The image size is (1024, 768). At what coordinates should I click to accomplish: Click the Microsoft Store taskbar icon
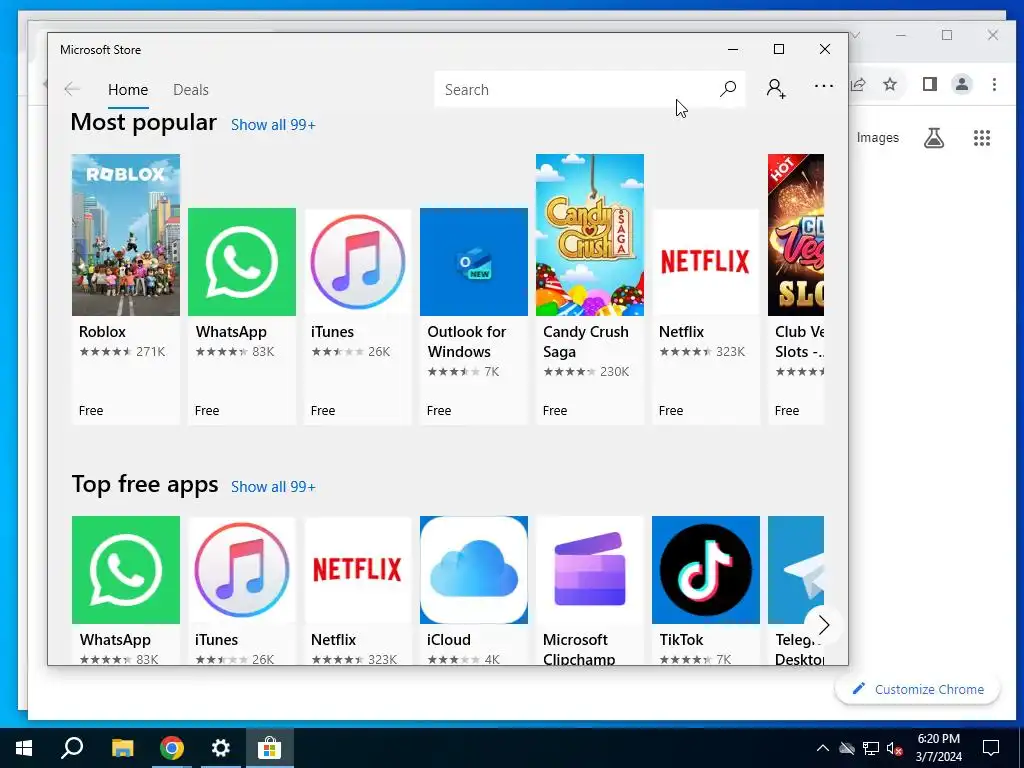point(269,748)
